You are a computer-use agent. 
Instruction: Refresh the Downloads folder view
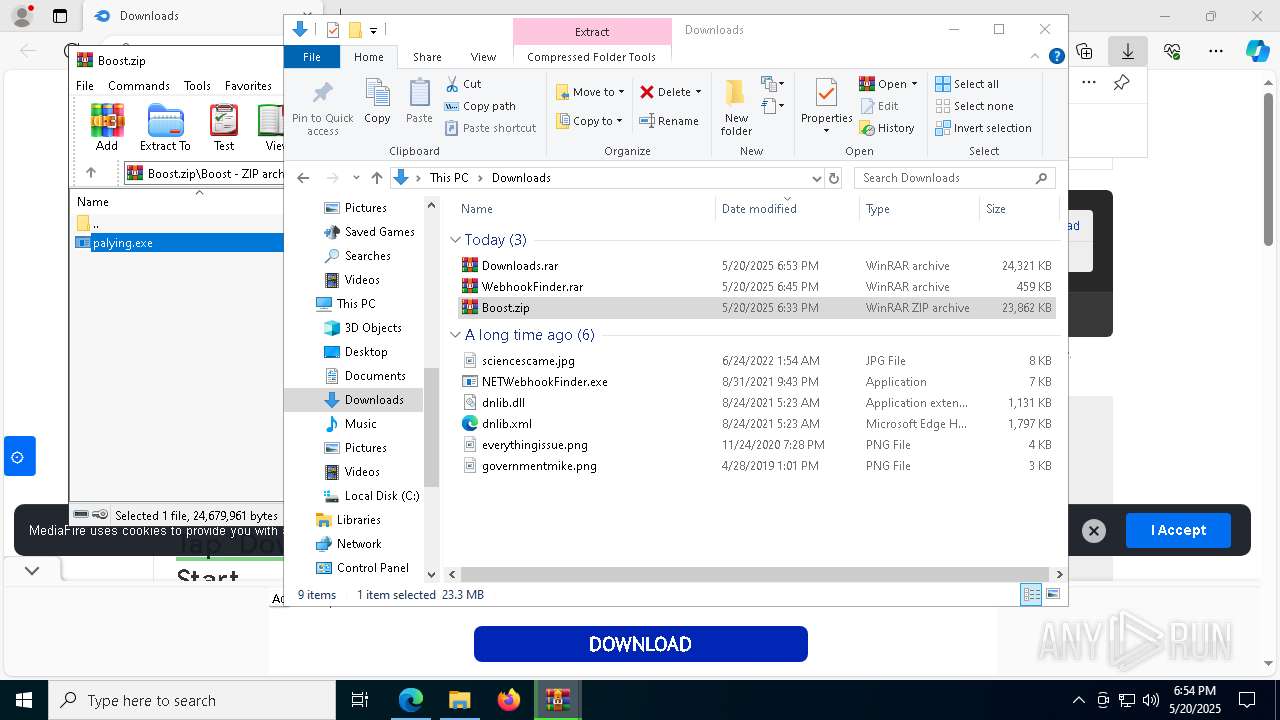[833, 178]
